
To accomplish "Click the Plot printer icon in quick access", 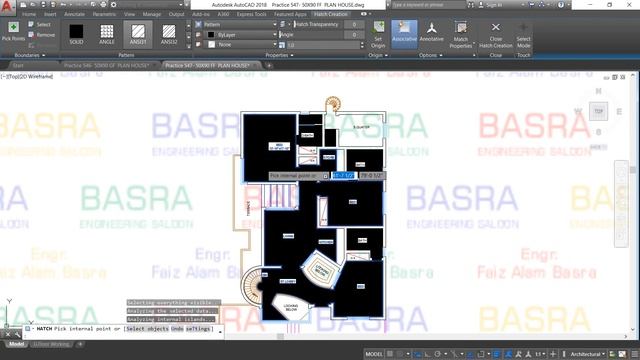I will [x=103, y=4].
